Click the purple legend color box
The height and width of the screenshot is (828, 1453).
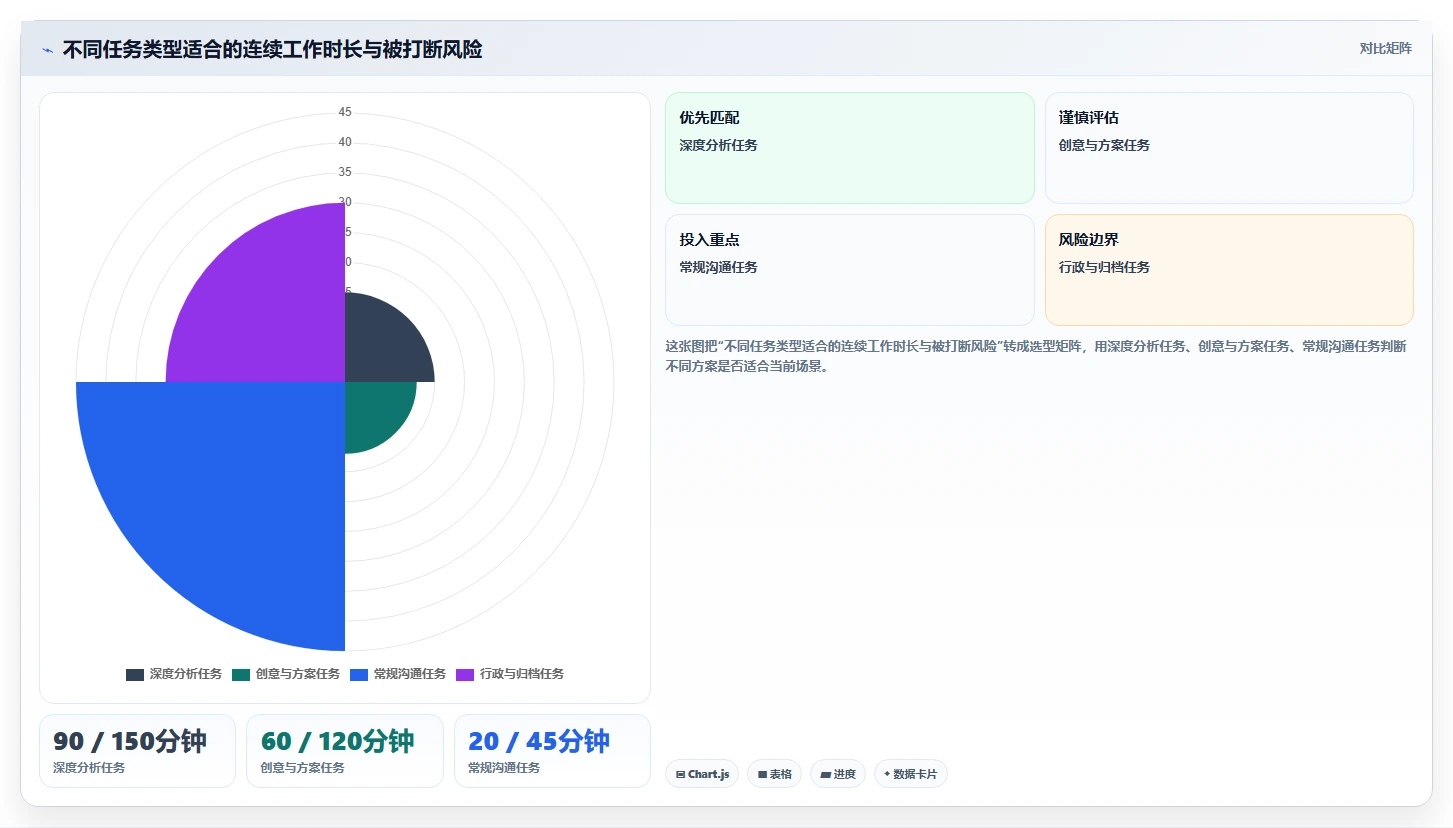465,675
